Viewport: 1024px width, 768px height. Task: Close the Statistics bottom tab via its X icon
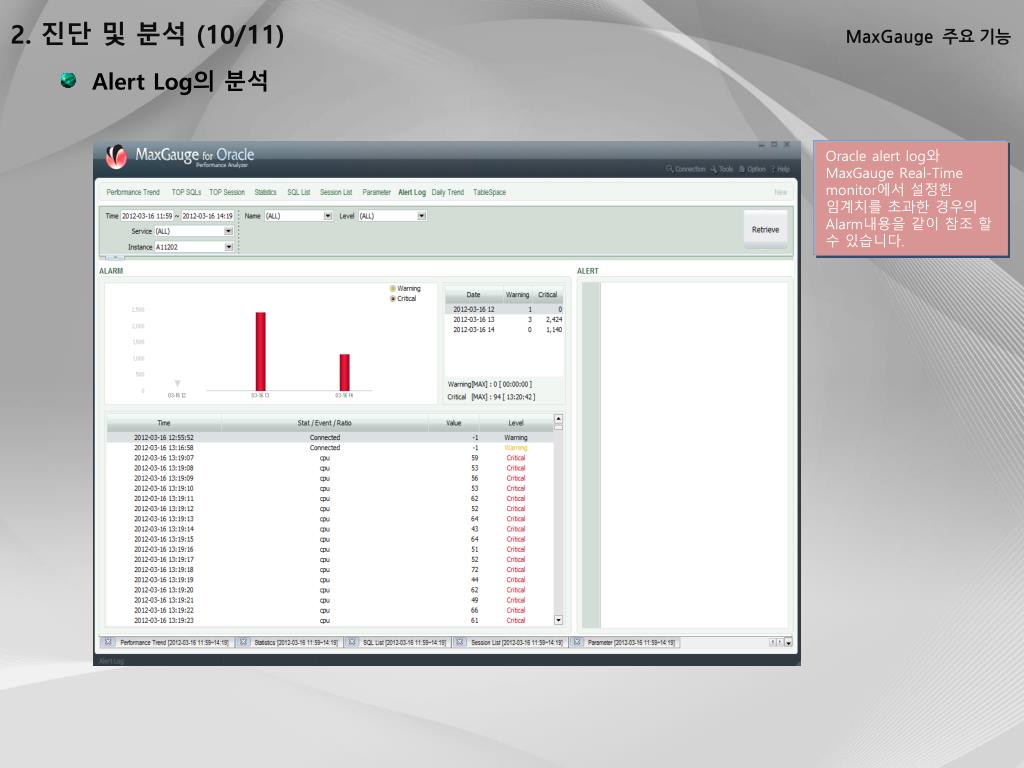[x=243, y=643]
